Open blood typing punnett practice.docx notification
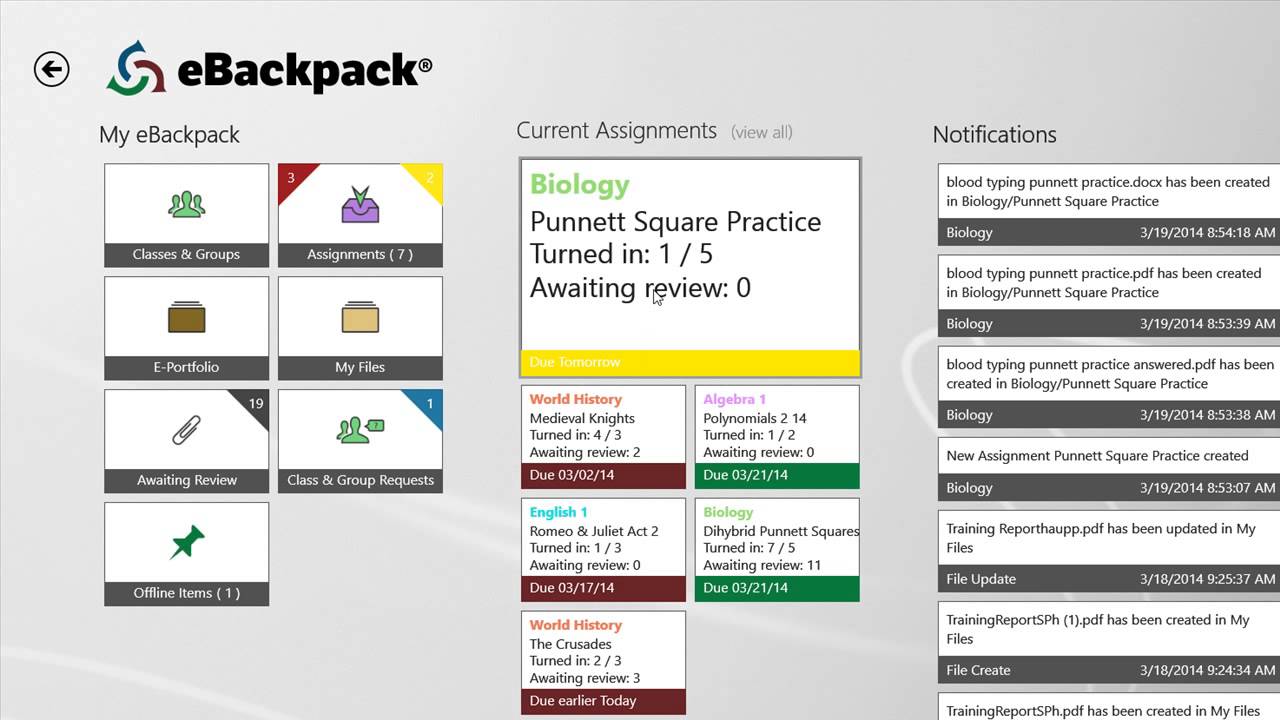The width and height of the screenshot is (1280, 720). pyautogui.click(x=1109, y=205)
